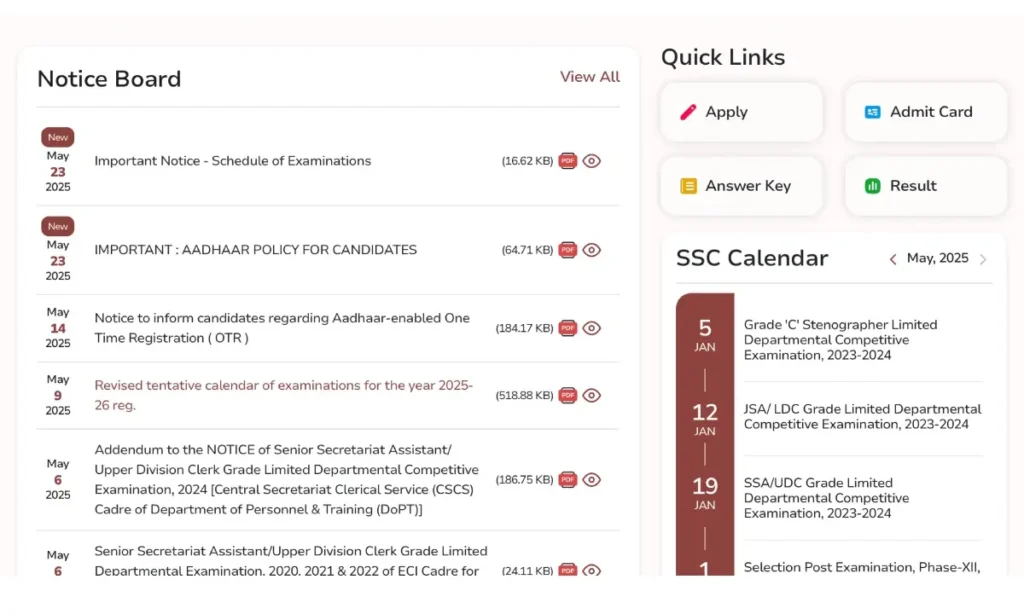This screenshot has width=1024, height=614.
Task: Click the 12 JAN calendar date marker
Action: click(x=705, y=419)
